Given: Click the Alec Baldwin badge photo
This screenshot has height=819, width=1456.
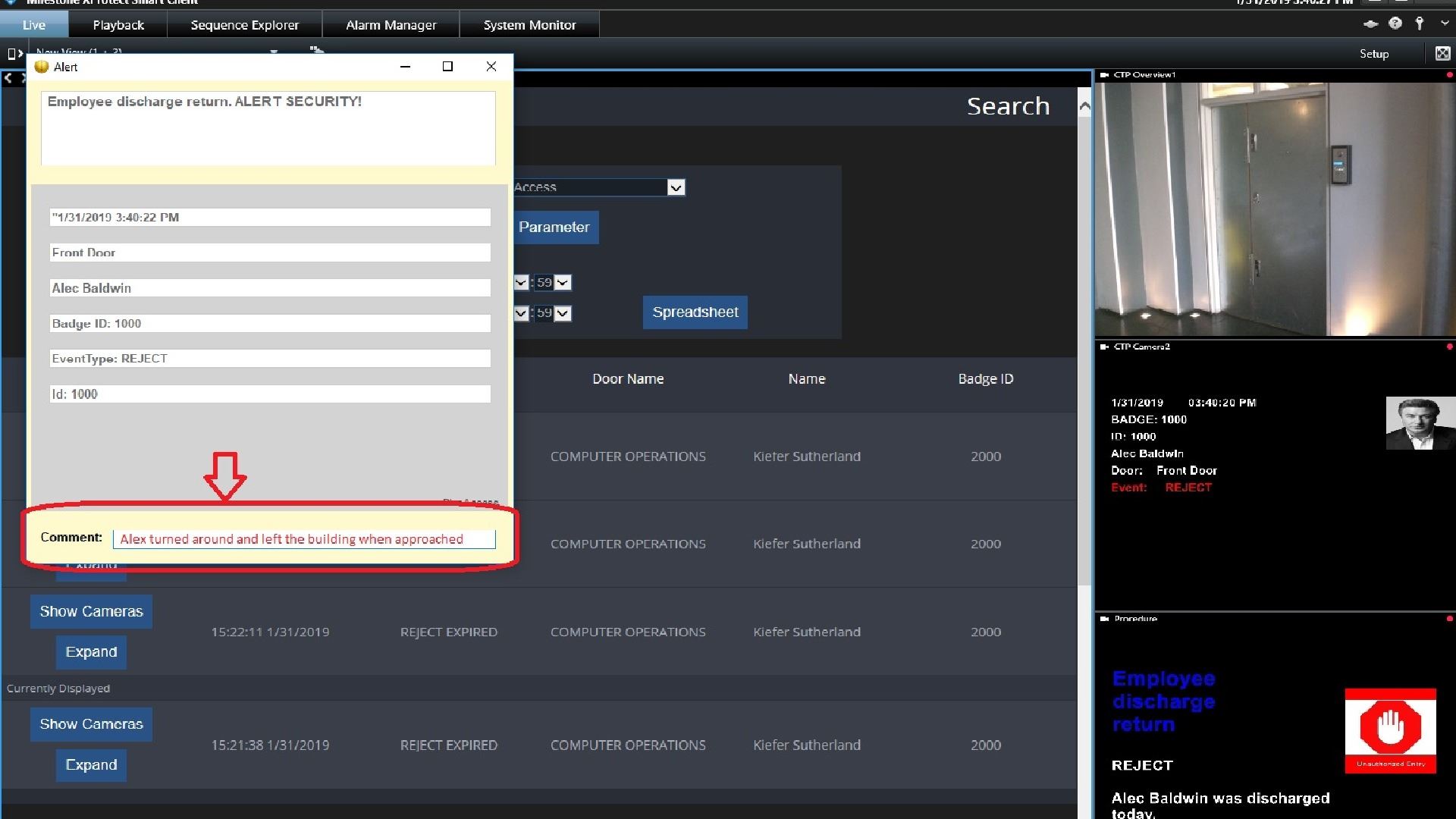Looking at the screenshot, I should coord(1420,423).
